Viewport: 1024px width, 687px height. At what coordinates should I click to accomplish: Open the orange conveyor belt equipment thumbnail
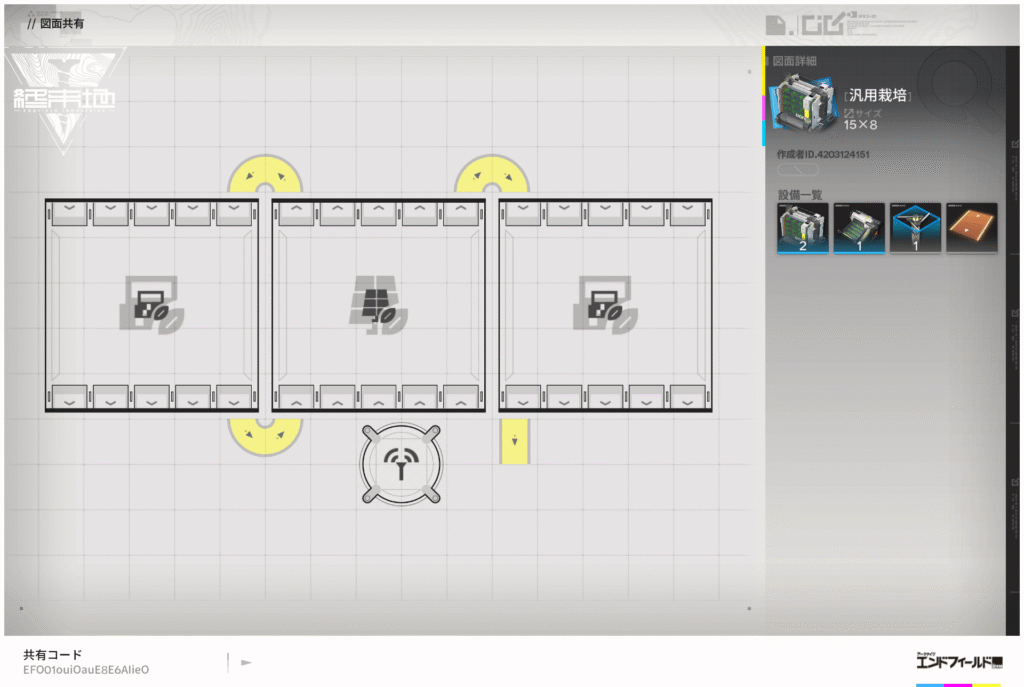click(x=971, y=228)
